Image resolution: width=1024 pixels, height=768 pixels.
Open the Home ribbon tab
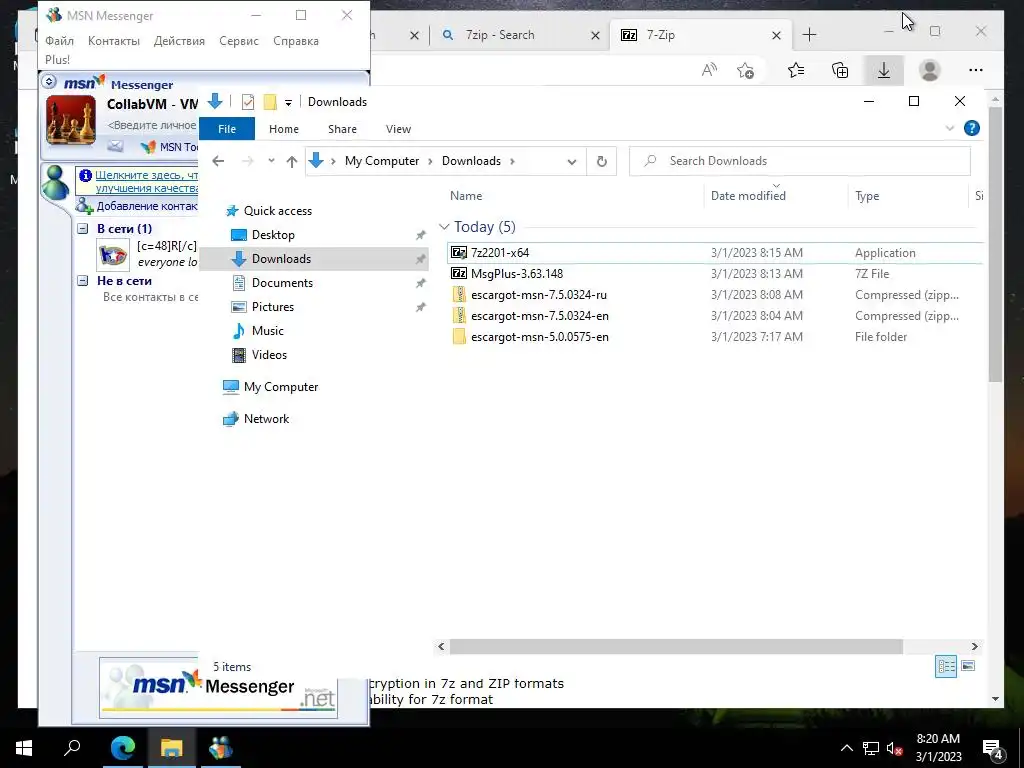(283, 129)
